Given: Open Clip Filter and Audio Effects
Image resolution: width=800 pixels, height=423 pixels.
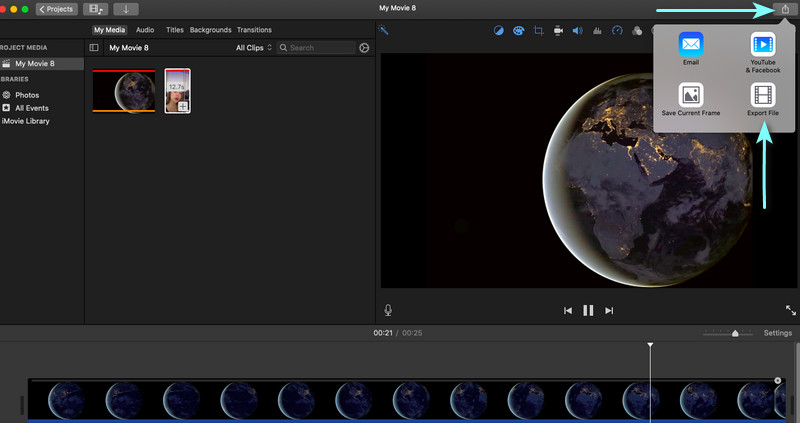Looking at the screenshot, I should (637, 31).
